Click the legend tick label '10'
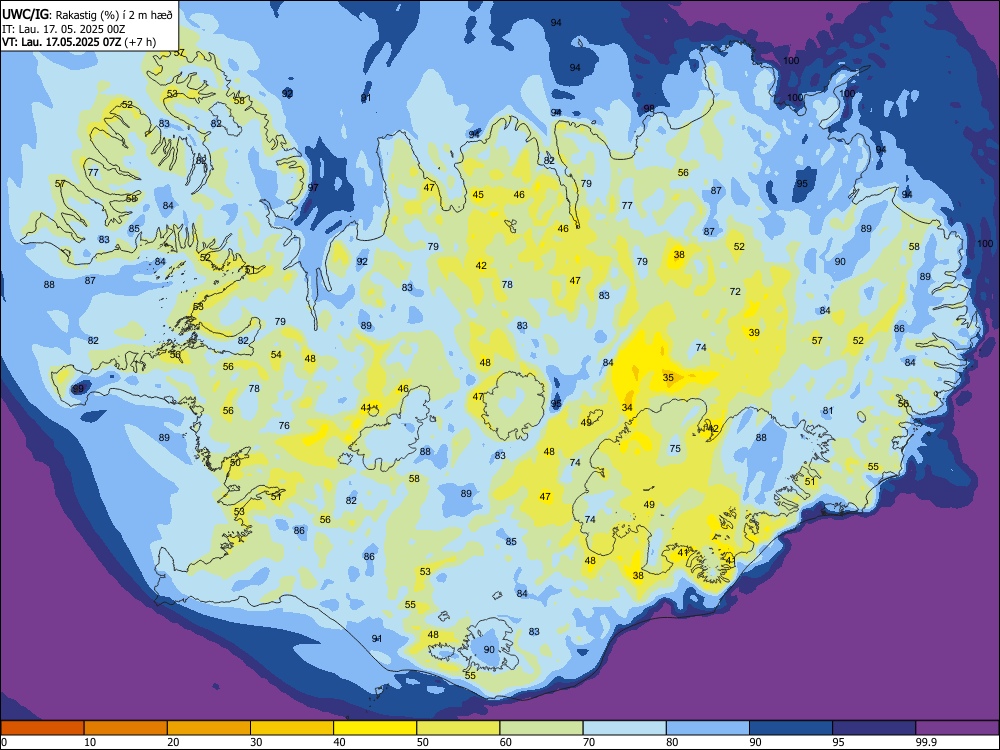Image resolution: width=1000 pixels, height=750 pixels. tap(90, 742)
